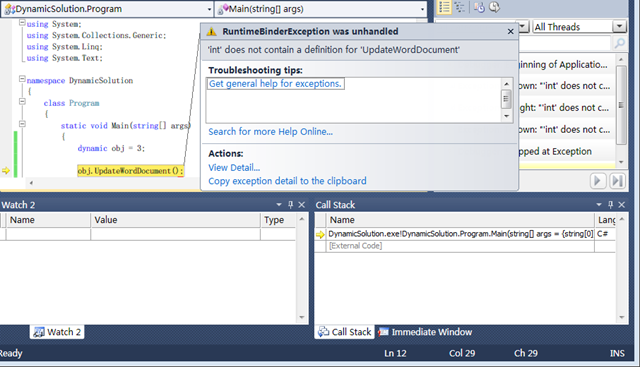
Task: Open Search for more Help Online link
Action: [x=270, y=131]
